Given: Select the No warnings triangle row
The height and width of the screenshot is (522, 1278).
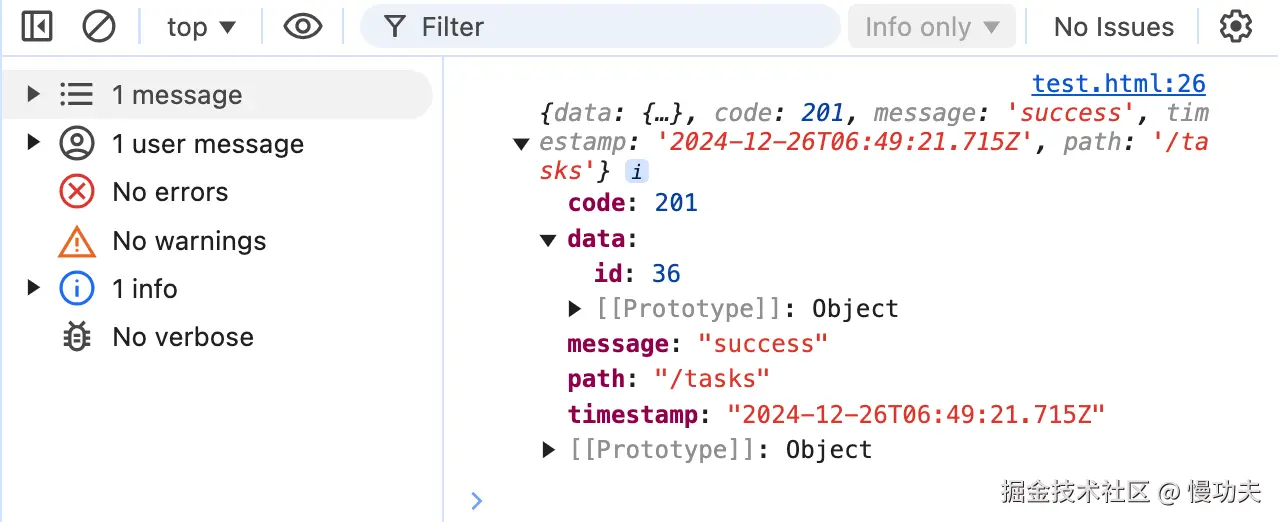Looking at the screenshot, I should (x=188, y=241).
